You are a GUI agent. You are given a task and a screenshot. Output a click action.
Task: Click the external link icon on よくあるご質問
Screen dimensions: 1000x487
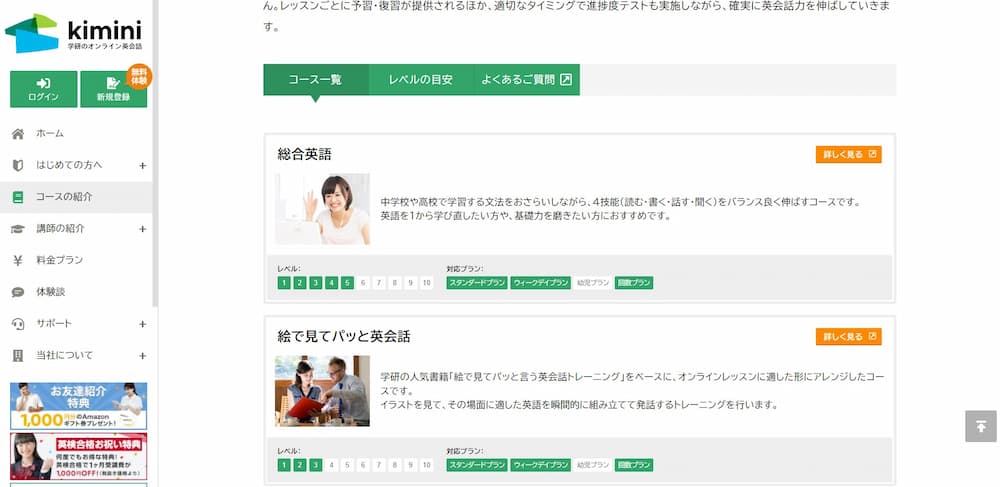click(566, 80)
